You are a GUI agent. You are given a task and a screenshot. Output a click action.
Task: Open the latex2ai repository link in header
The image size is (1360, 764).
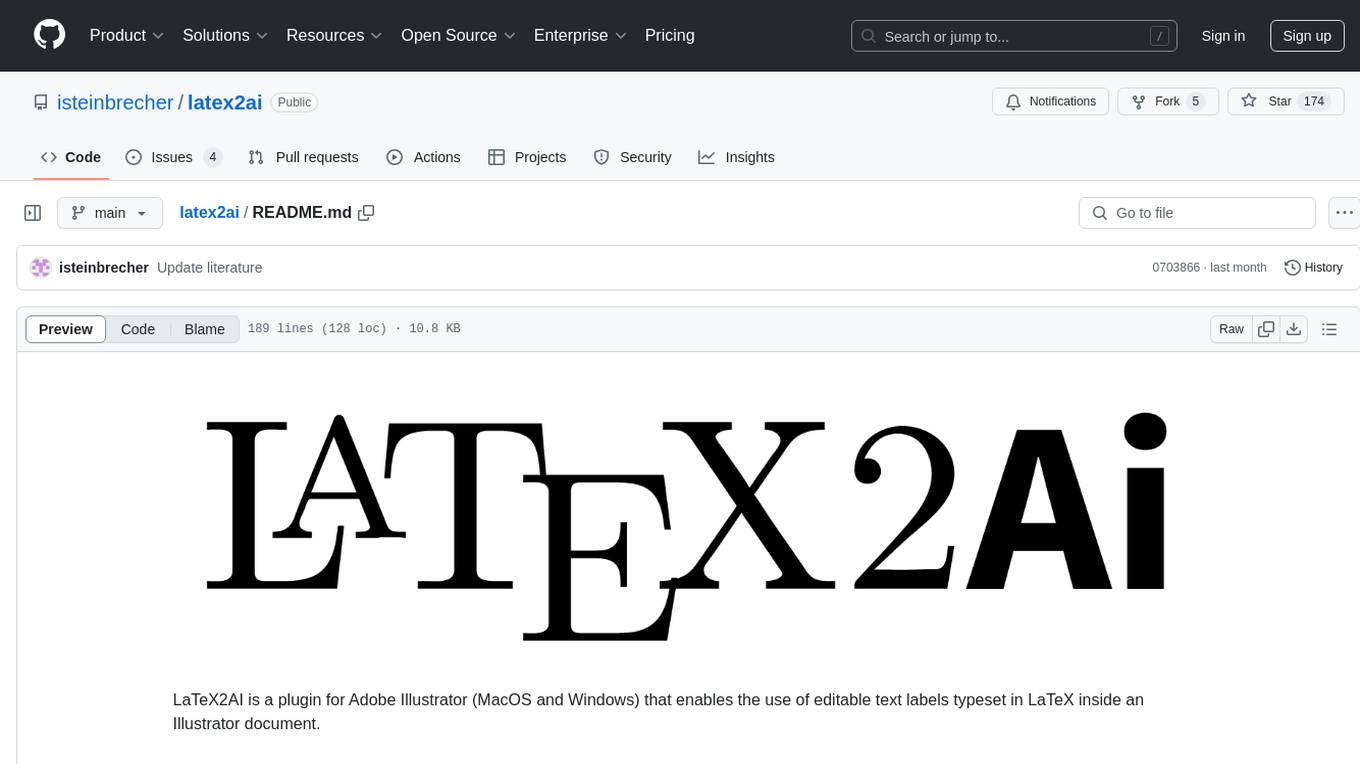point(225,102)
